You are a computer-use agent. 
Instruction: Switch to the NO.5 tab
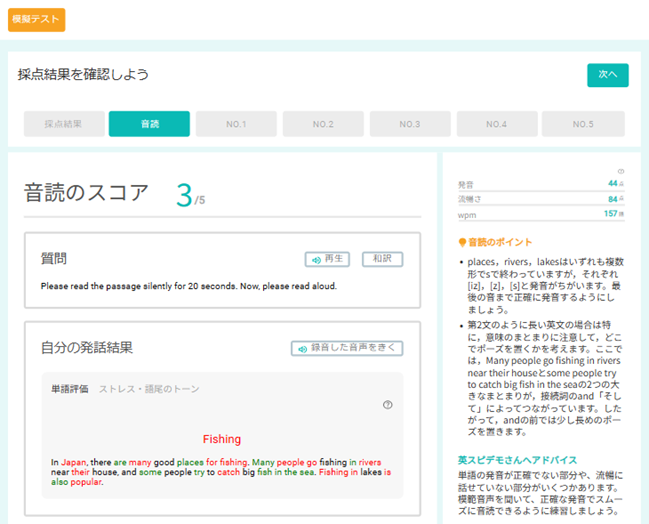coord(583,124)
